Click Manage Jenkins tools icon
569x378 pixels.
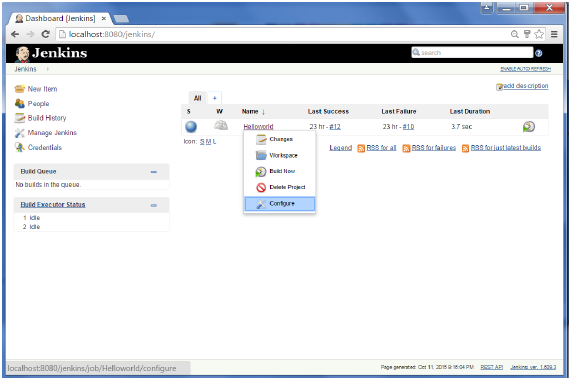tap(20, 133)
